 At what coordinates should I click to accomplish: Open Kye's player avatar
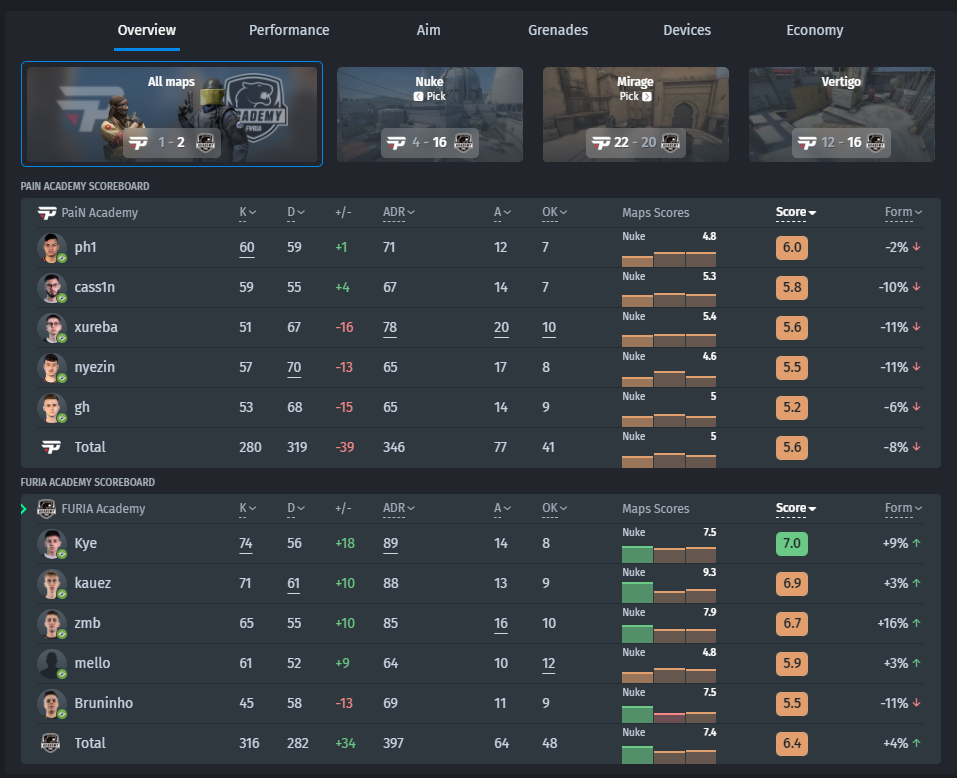pyautogui.click(x=52, y=544)
